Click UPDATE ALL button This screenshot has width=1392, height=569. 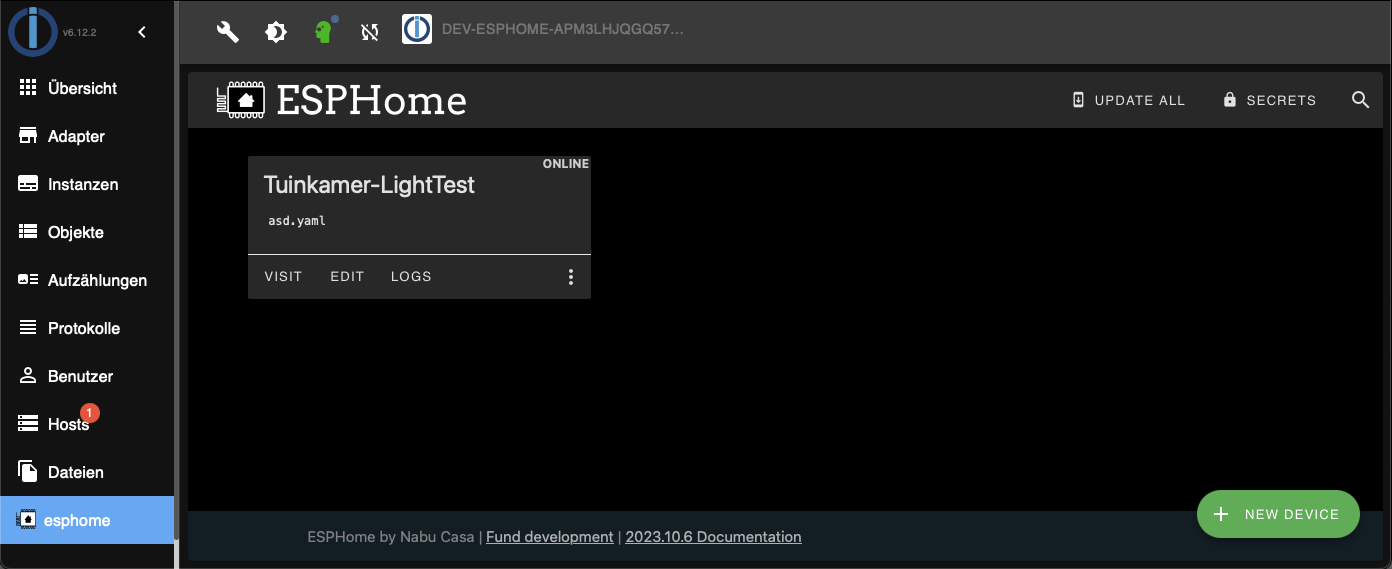tap(1128, 100)
